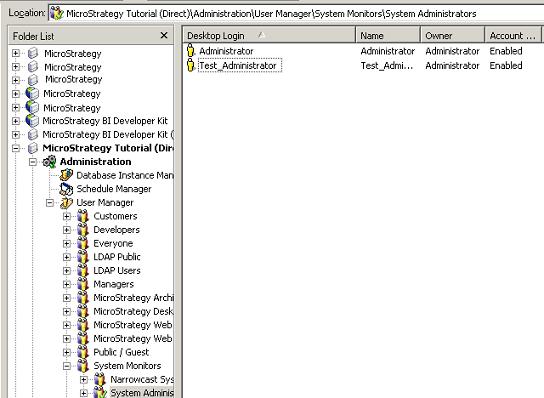Expand the Developers group

point(67,230)
